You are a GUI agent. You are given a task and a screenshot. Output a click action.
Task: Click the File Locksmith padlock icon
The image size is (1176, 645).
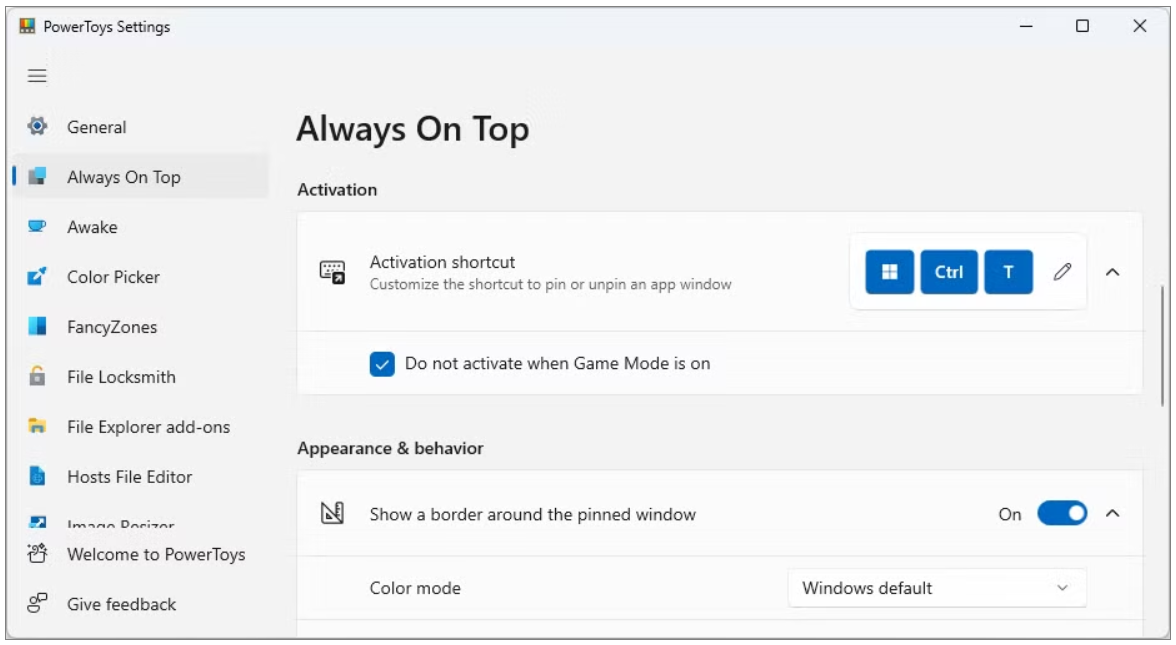point(37,377)
